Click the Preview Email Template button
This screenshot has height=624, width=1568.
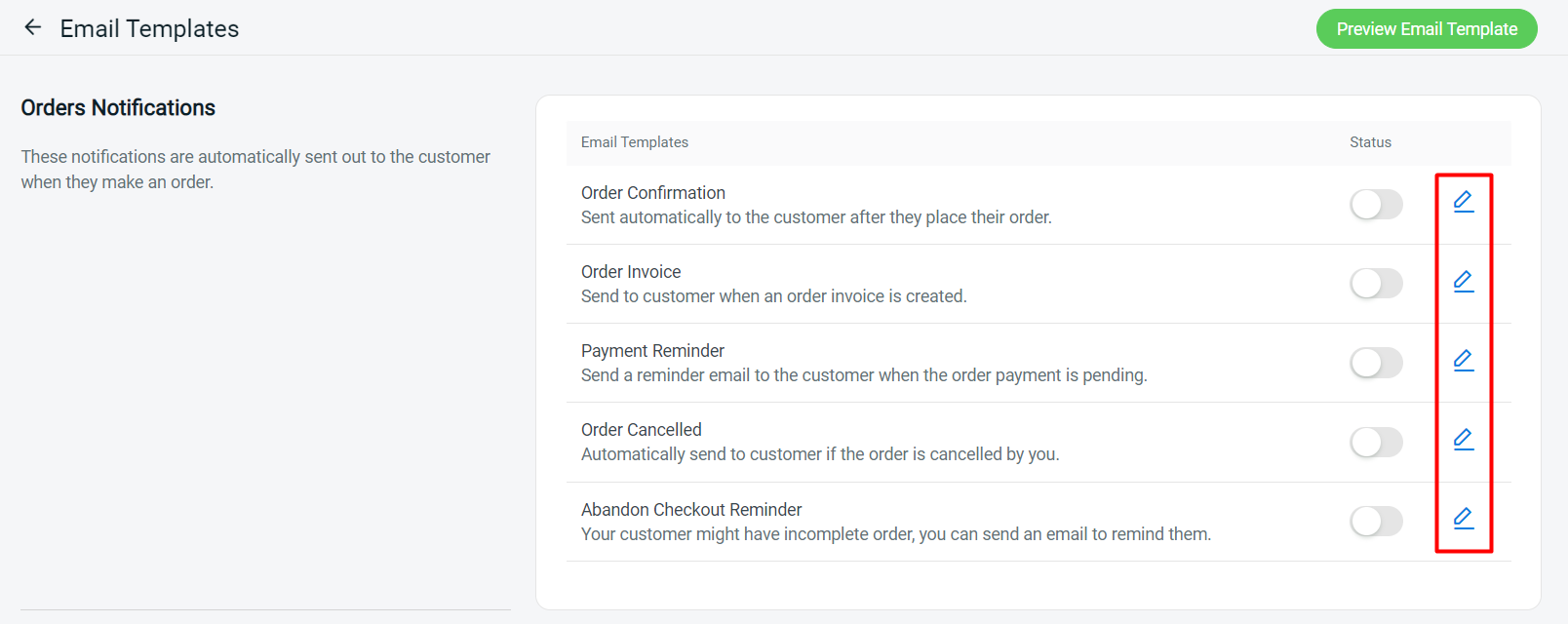[1426, 28]
